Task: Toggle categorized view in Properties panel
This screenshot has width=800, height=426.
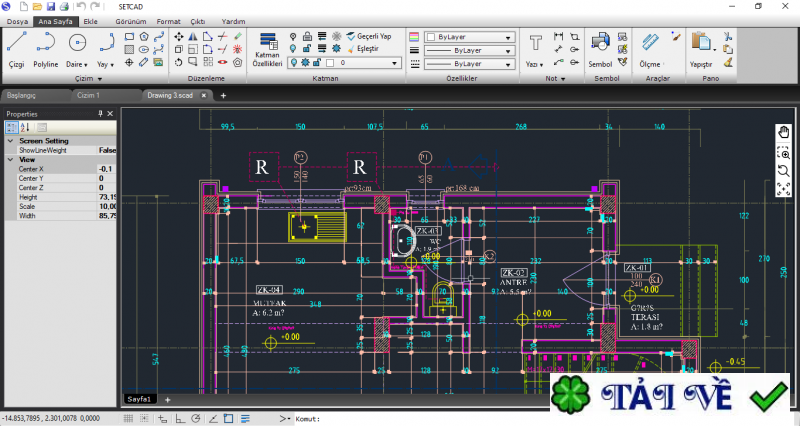Action: (12, 127)
